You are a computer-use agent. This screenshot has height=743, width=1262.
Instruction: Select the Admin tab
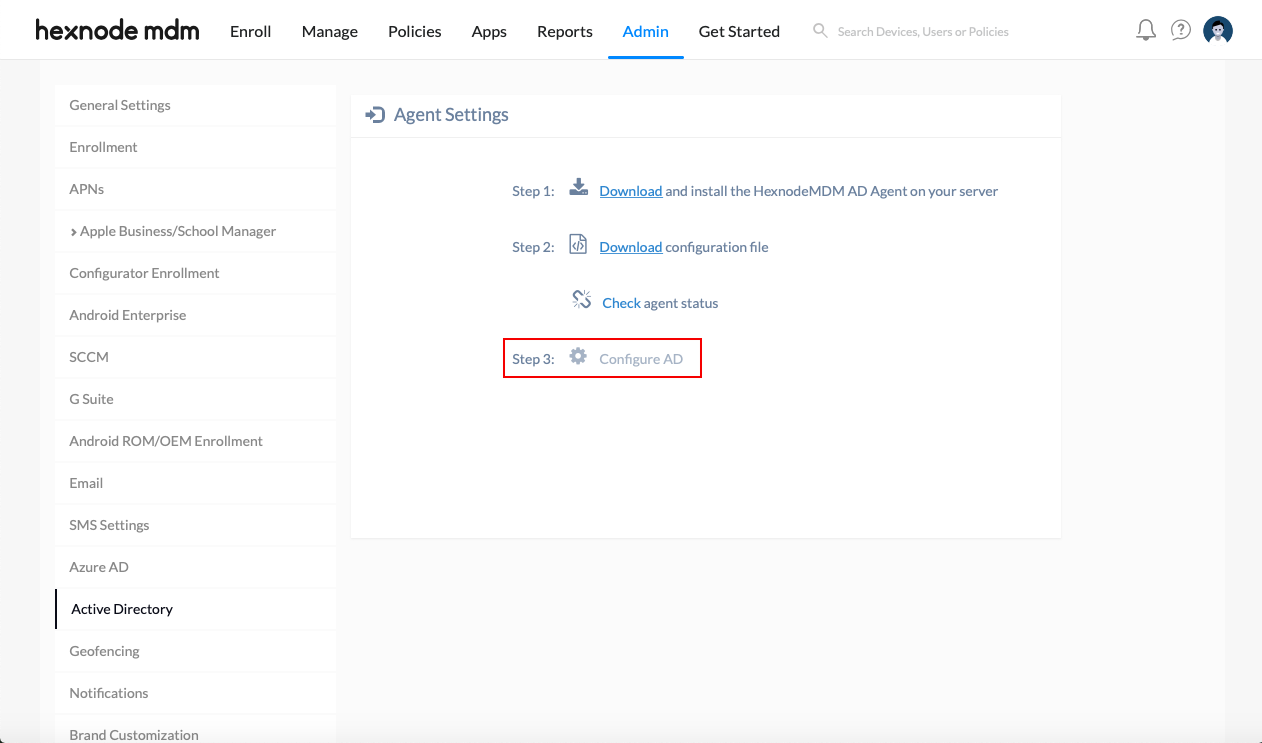[x=646, y=31]
